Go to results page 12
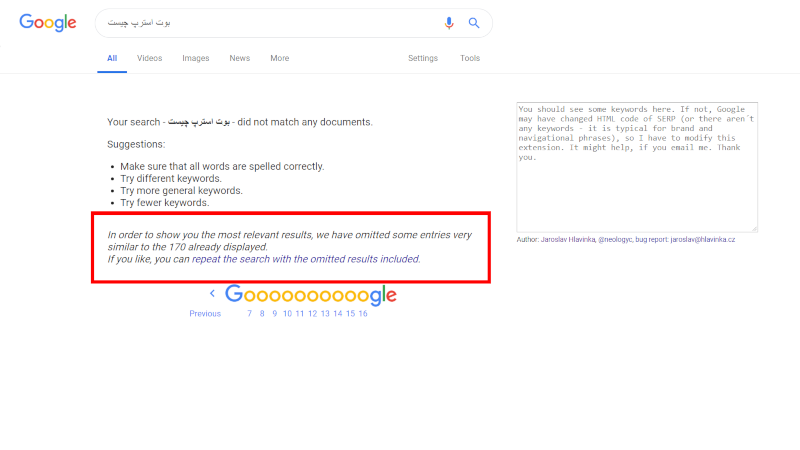Image resolution: width=800 pixels, height=450 pixels. (312, 314)
